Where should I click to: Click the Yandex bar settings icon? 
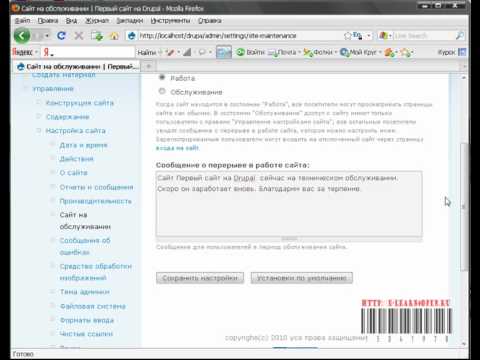tap(406, 52)
